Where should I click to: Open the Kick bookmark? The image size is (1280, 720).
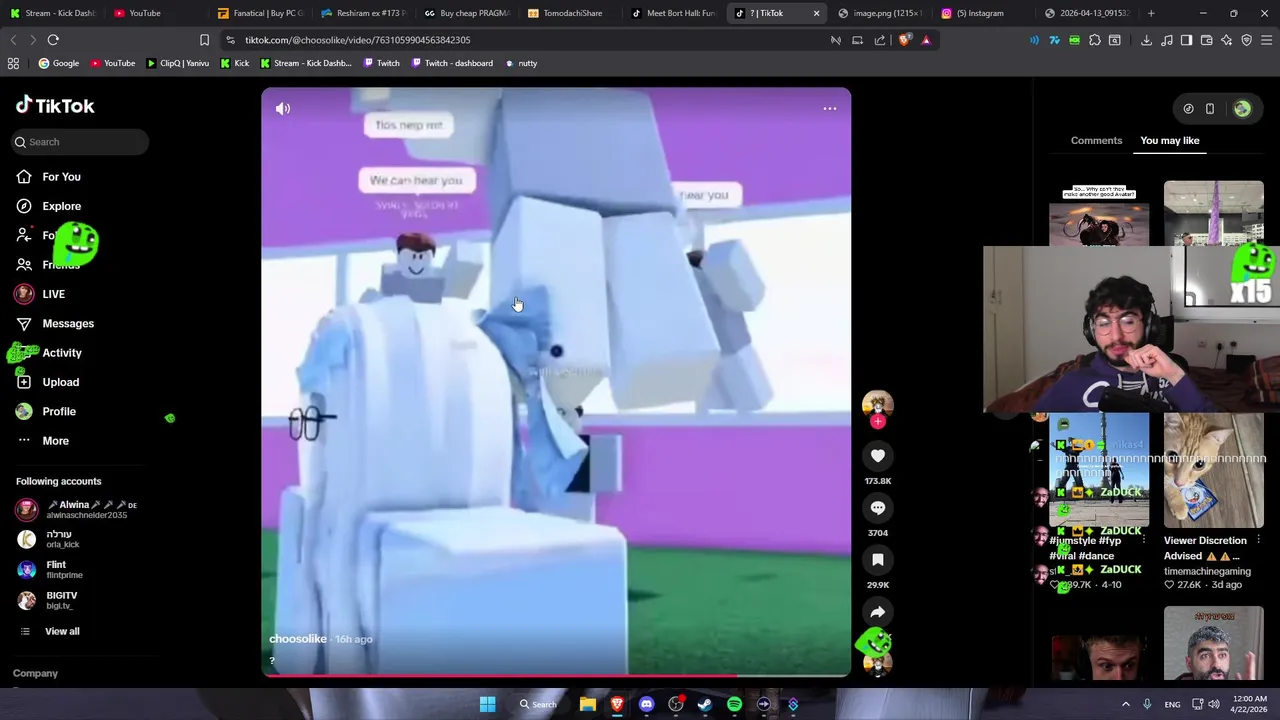234,63
